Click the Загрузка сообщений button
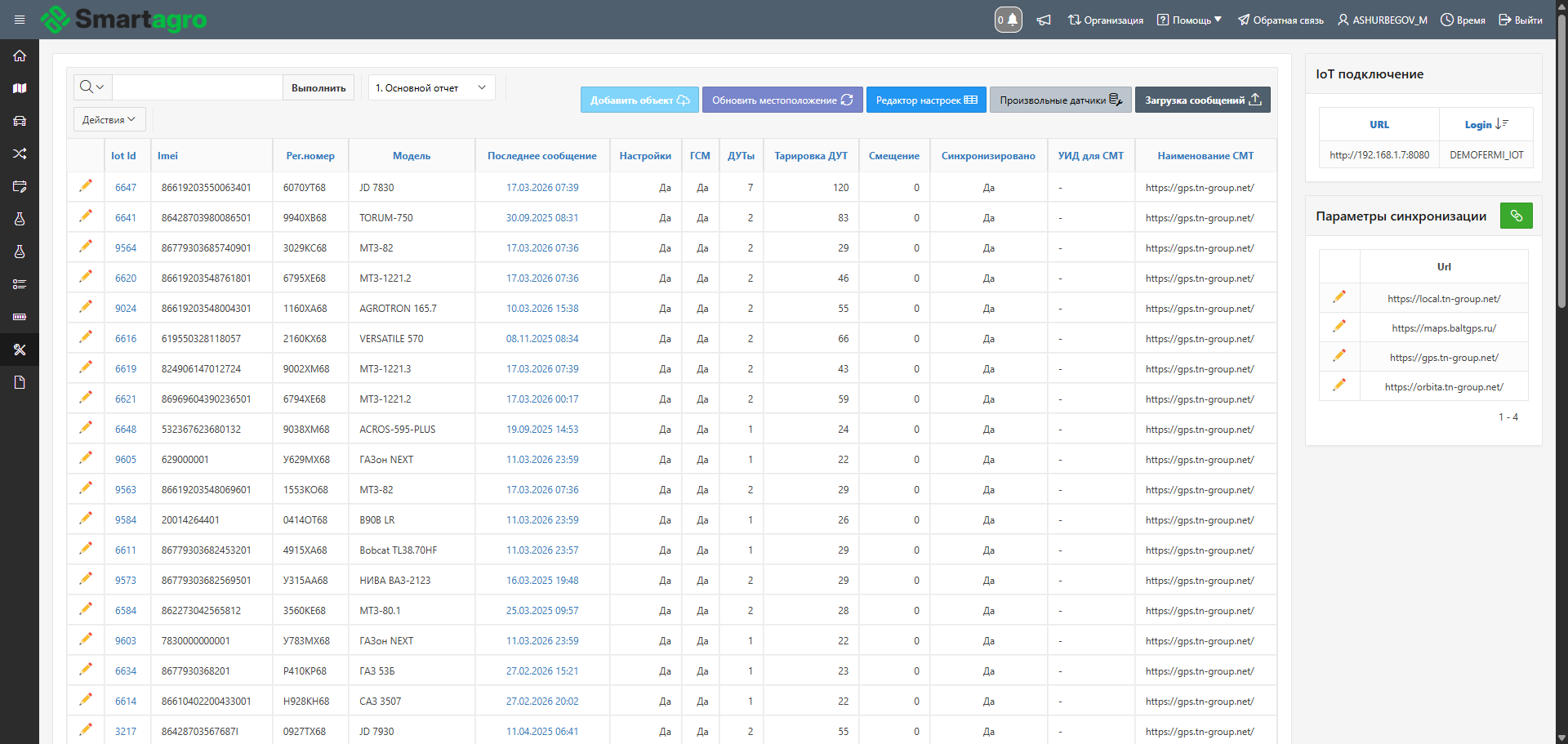Screen dimensions: 1568x744 tap(1202, 100)
